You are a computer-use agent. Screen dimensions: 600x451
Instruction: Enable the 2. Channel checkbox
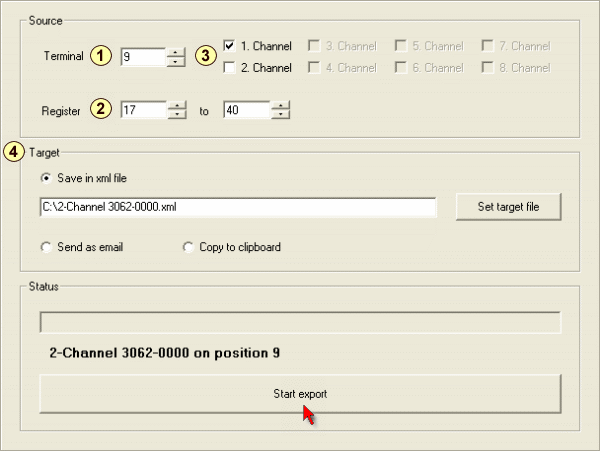[229, 67]
